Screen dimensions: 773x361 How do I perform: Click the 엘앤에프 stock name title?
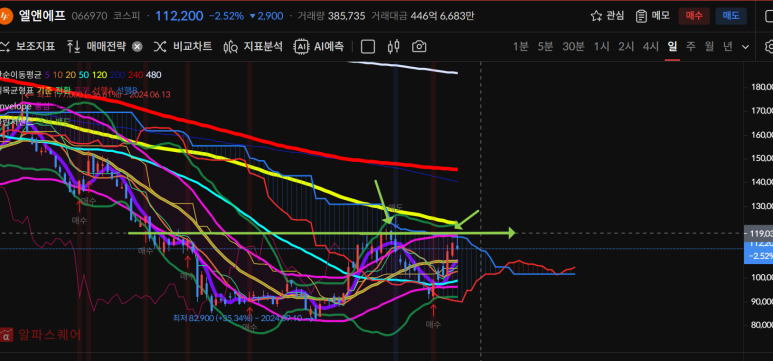41,16
